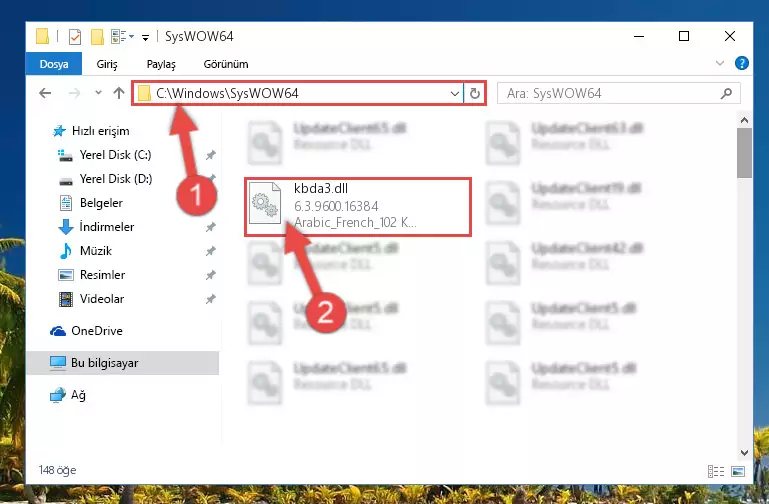Select Hızlı erişim in navigation pane
Viewport: 769px width, 504px height.
tap(101, 131)
